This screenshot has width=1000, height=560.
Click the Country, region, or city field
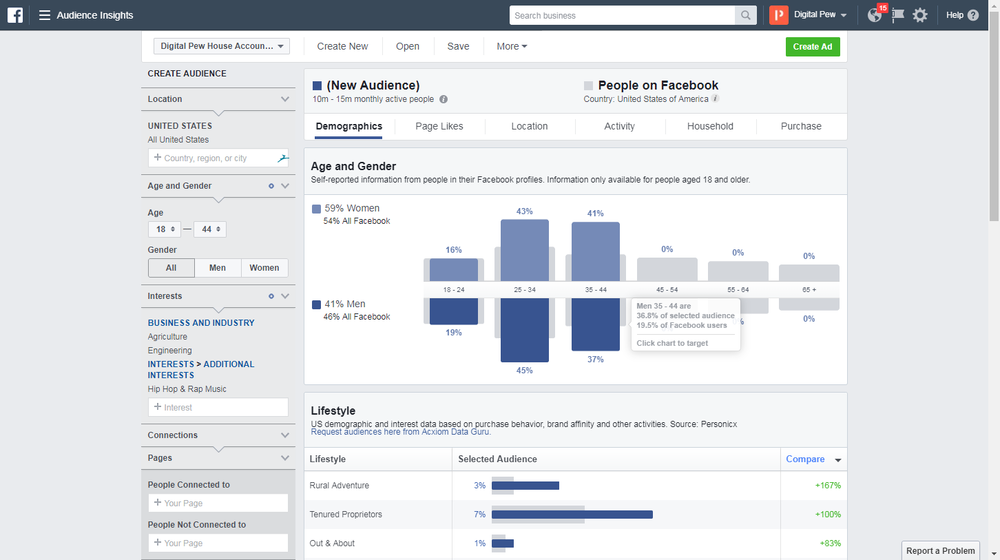coord(218,158)
